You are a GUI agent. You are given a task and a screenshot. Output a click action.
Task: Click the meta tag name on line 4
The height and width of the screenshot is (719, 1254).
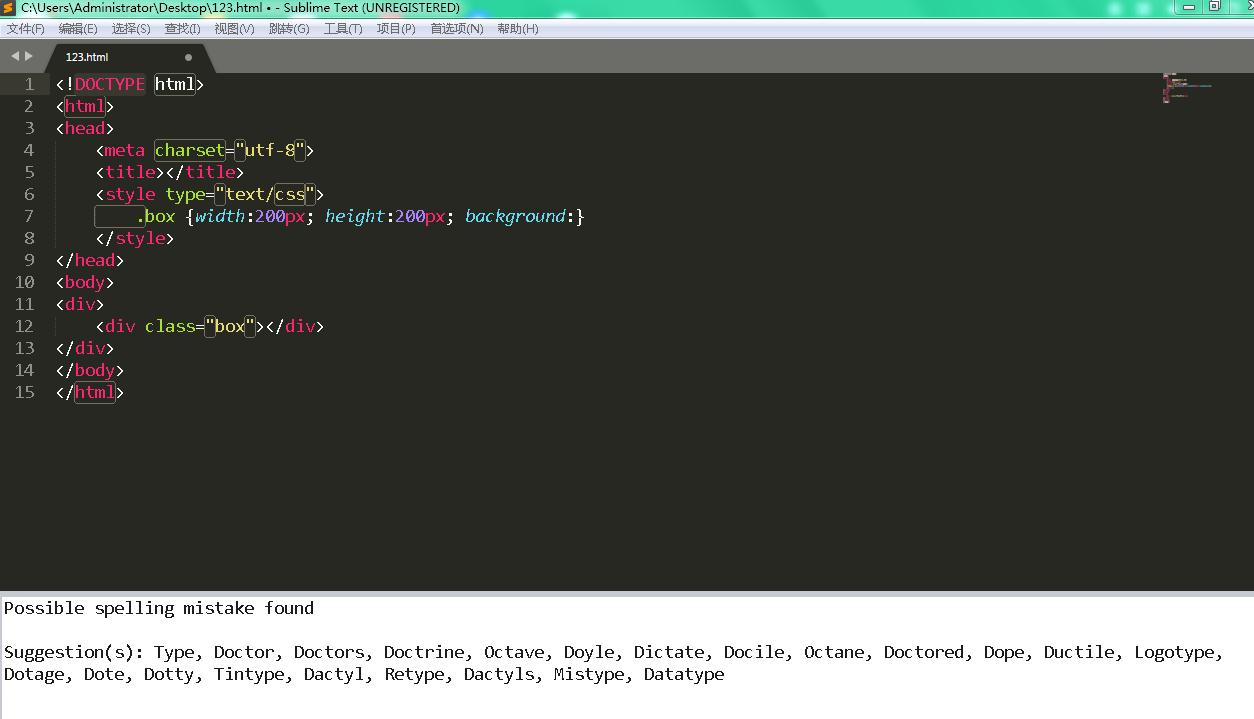point(124,150)
